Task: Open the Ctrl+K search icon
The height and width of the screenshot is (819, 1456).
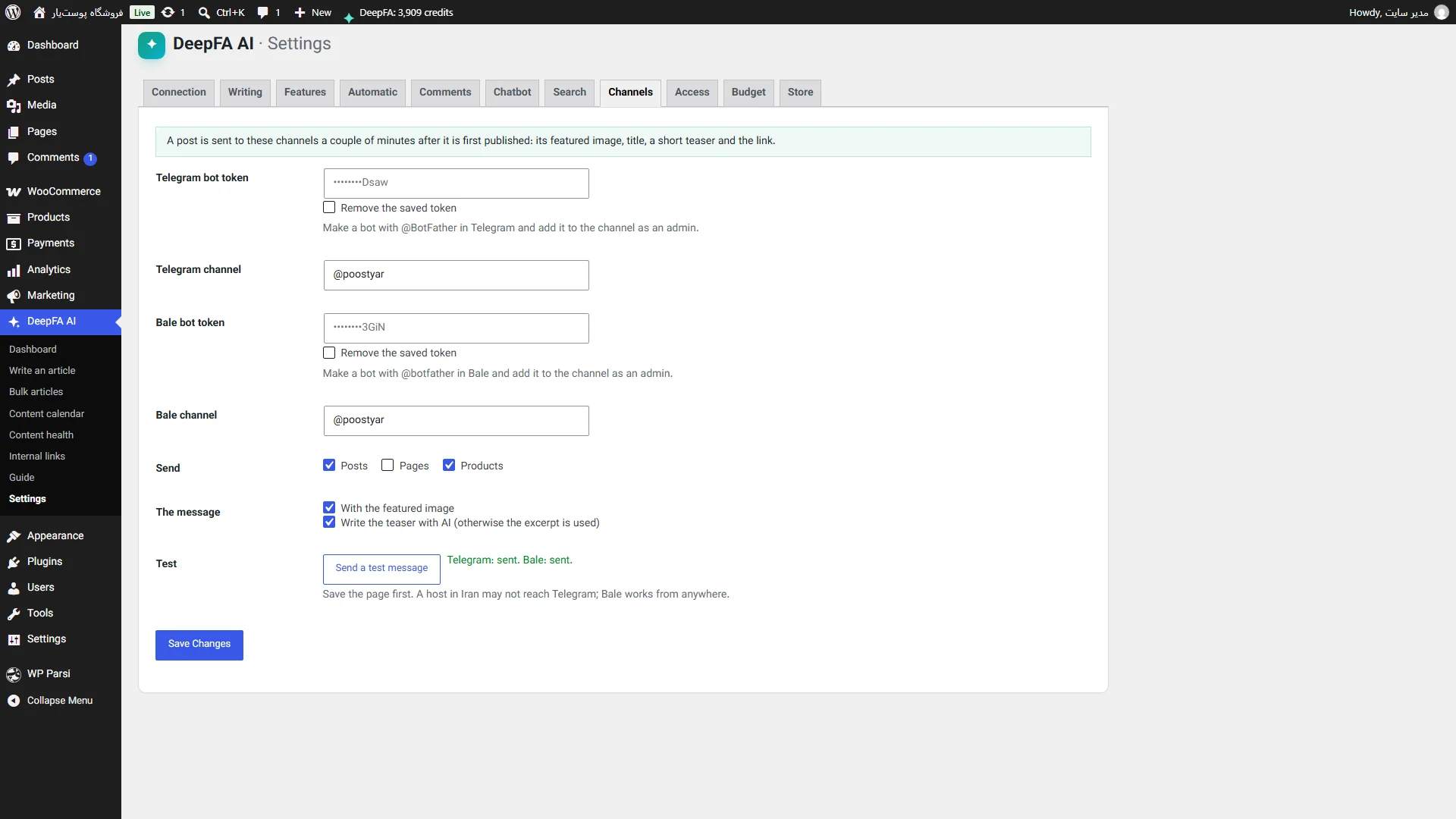Action: click(x=204, y=12)
